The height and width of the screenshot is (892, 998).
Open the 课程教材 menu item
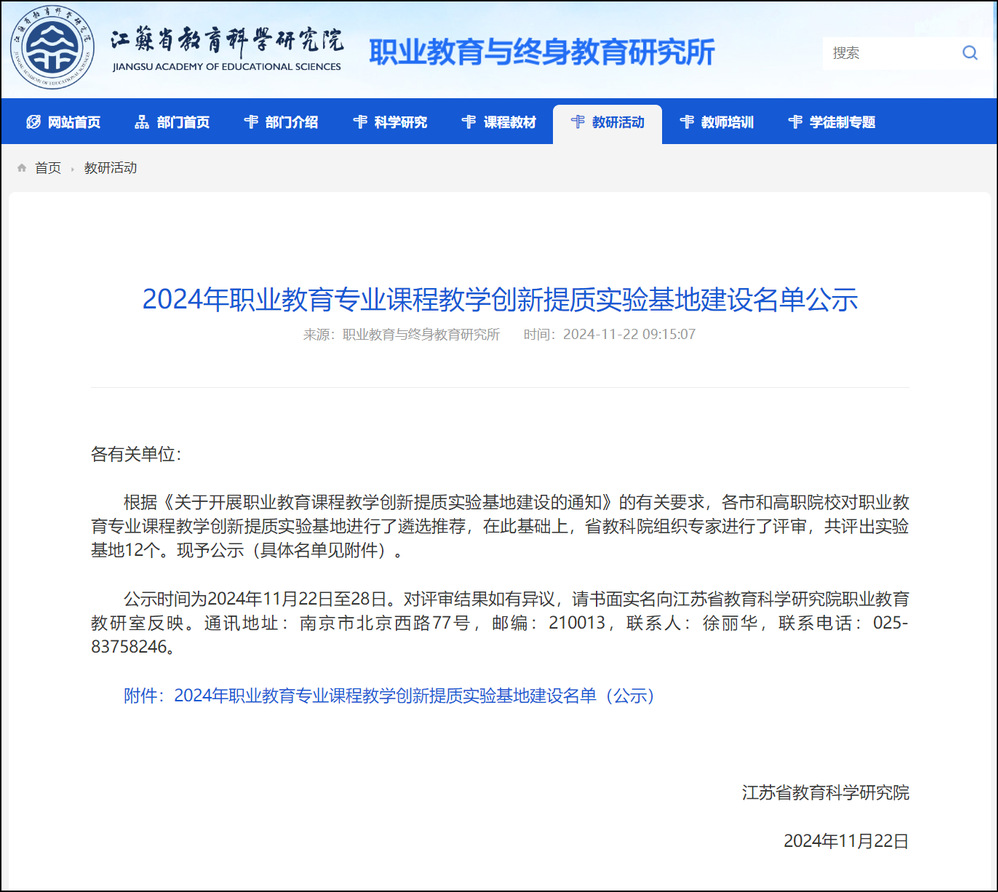pos(498,122)
